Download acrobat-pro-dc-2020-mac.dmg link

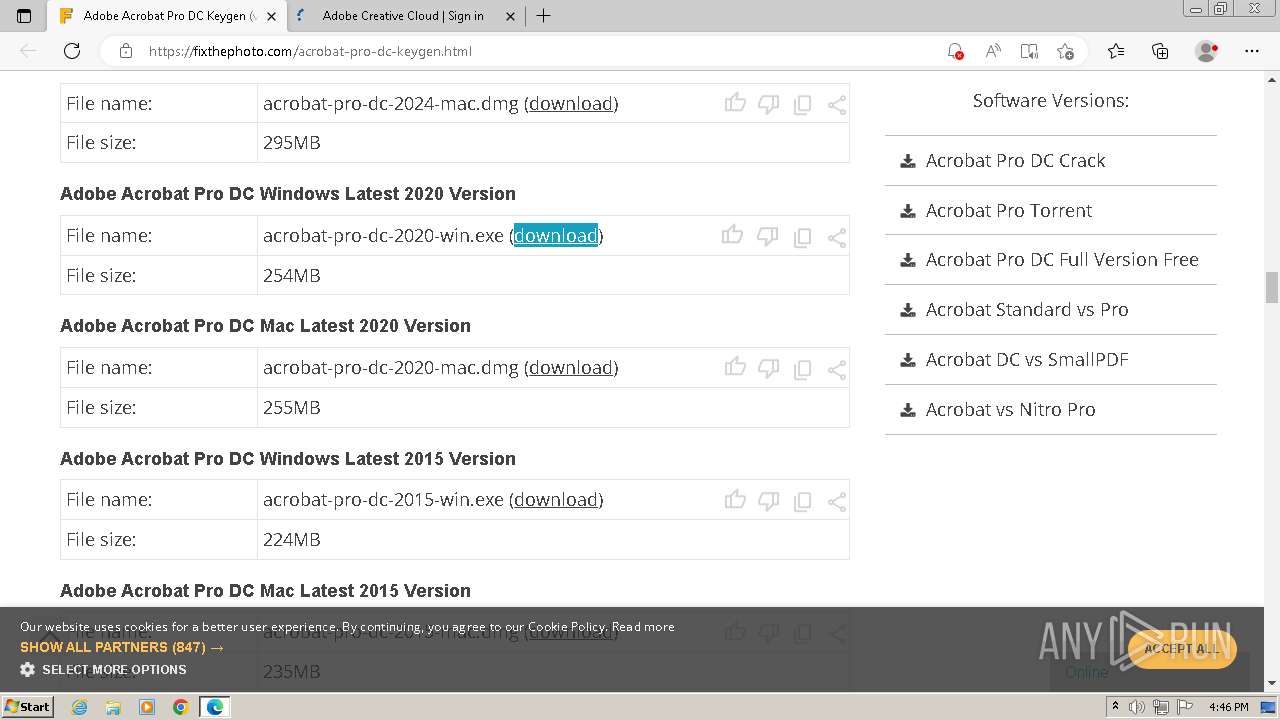571,367
